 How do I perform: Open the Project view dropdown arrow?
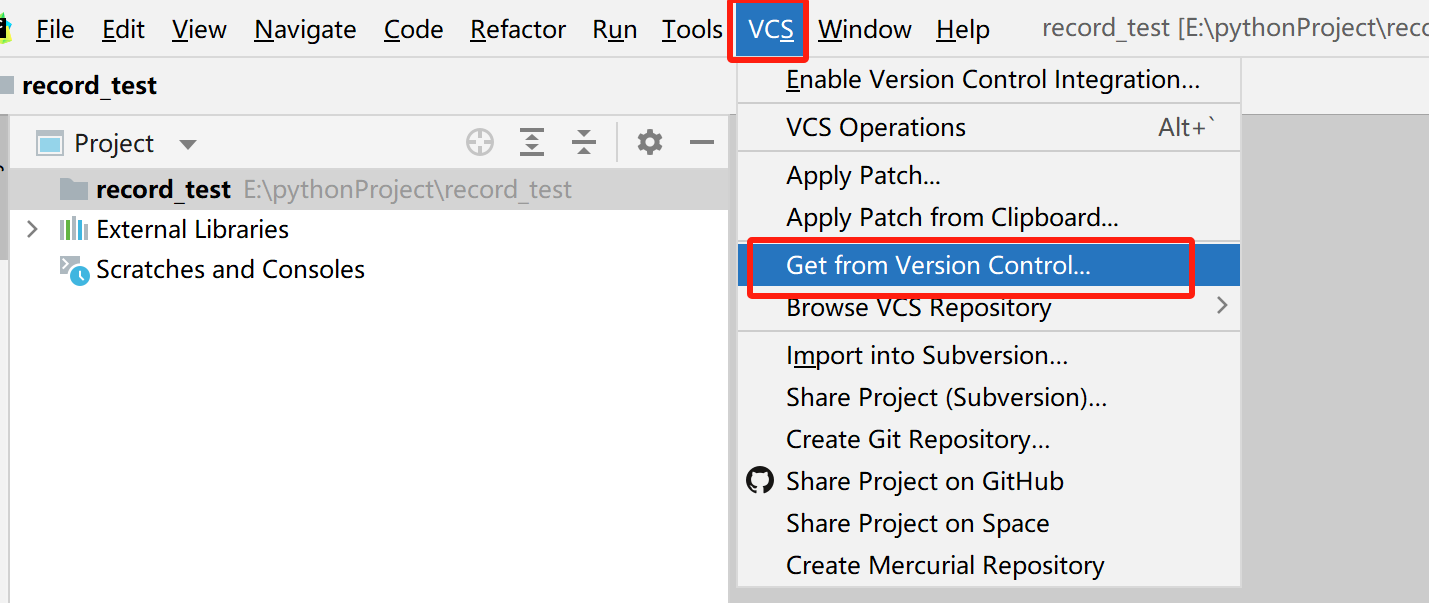(x=187, y=144)
